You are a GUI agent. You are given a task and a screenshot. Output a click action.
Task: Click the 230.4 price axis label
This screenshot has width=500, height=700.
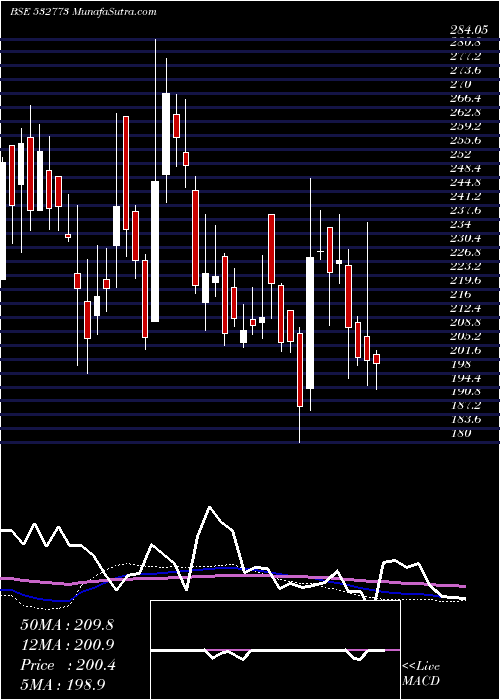[x=466, y=238]
